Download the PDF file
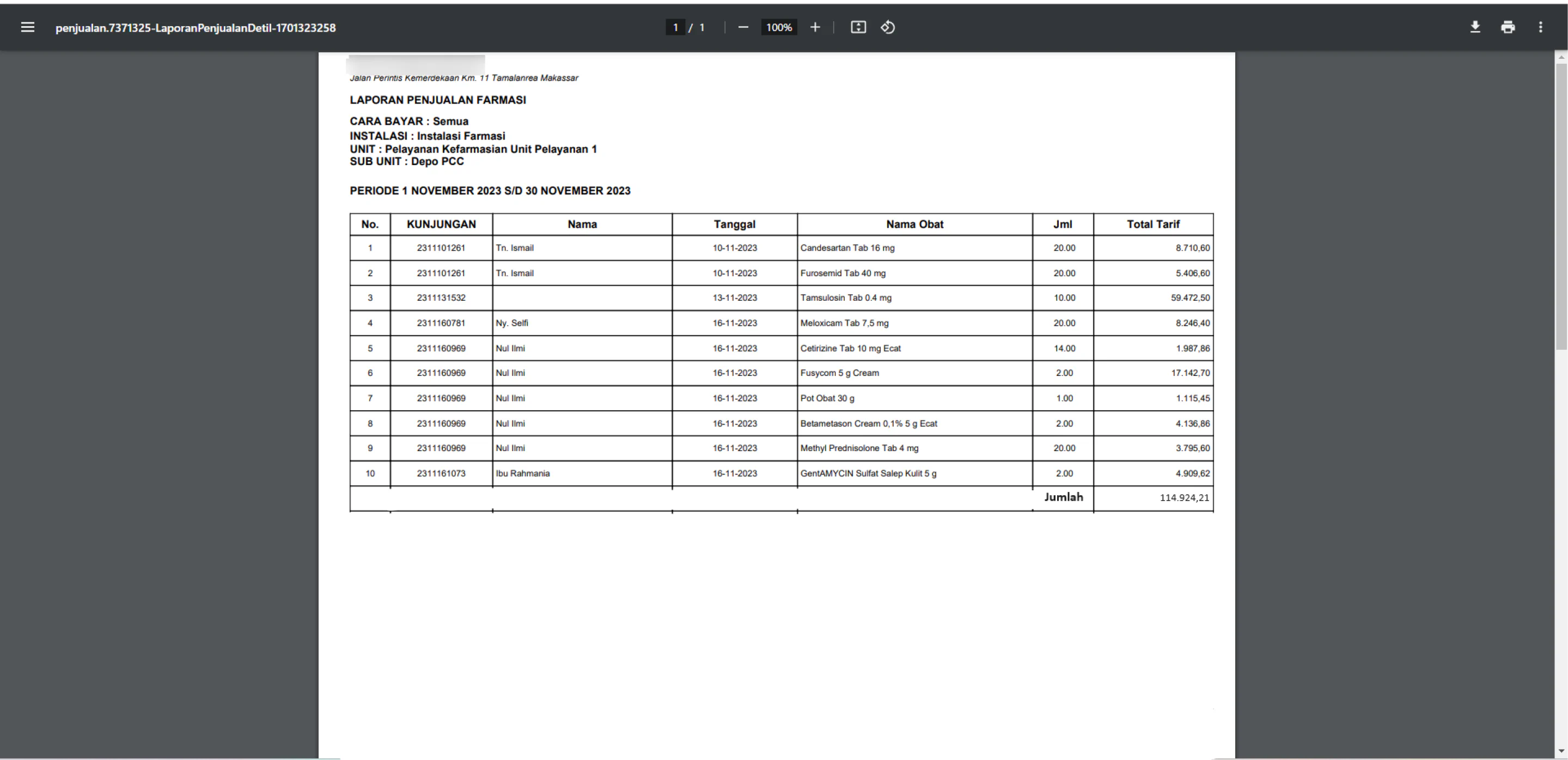The height and width of the screenshot is (760, 1568). coord(1475,27)
